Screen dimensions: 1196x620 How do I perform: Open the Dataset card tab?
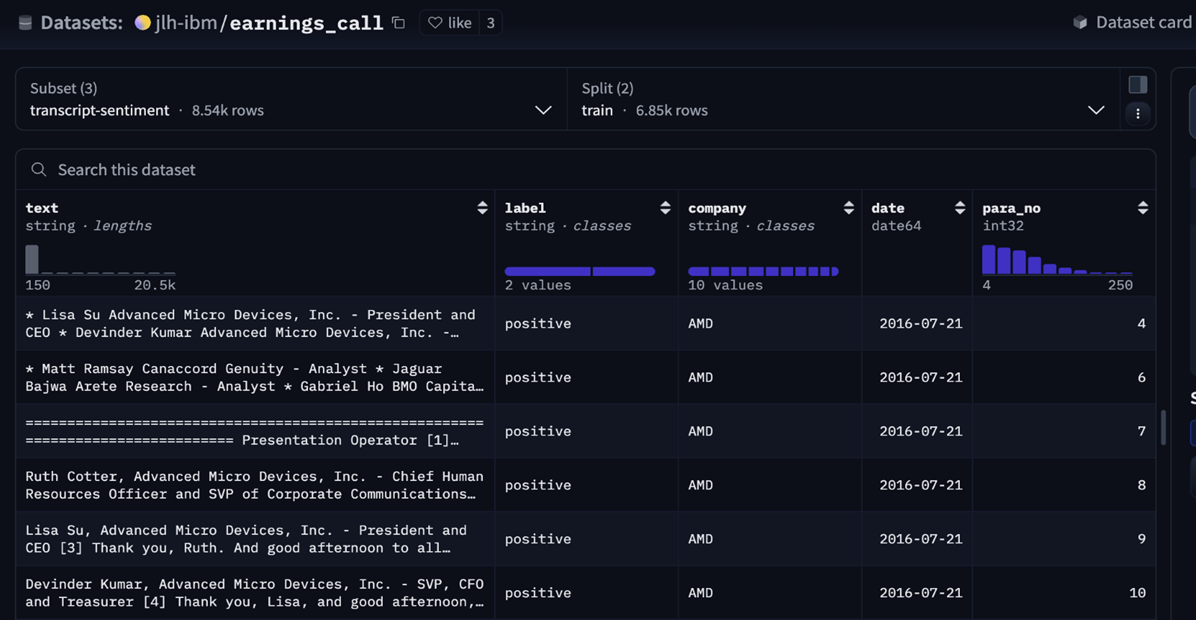pos(1132,23)
